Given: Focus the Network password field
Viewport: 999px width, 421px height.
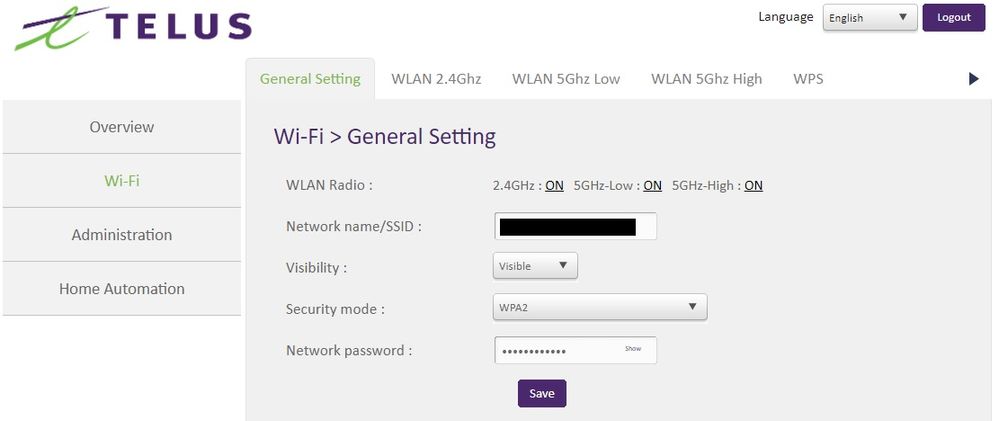Looking at the screenshot, I should pyautogui.click(x=555, y=351).
